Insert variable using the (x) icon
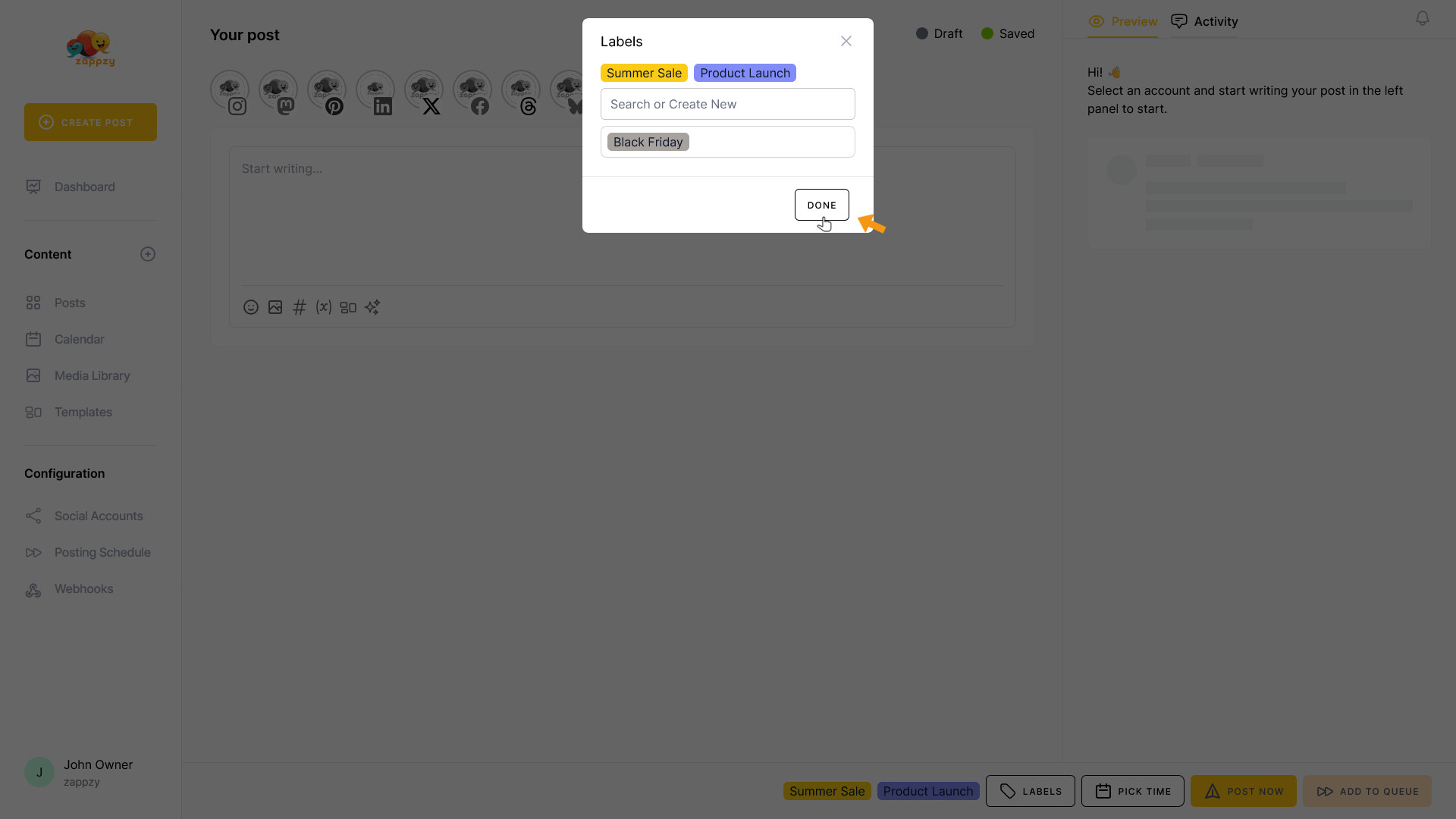 (x=324, y=307)
